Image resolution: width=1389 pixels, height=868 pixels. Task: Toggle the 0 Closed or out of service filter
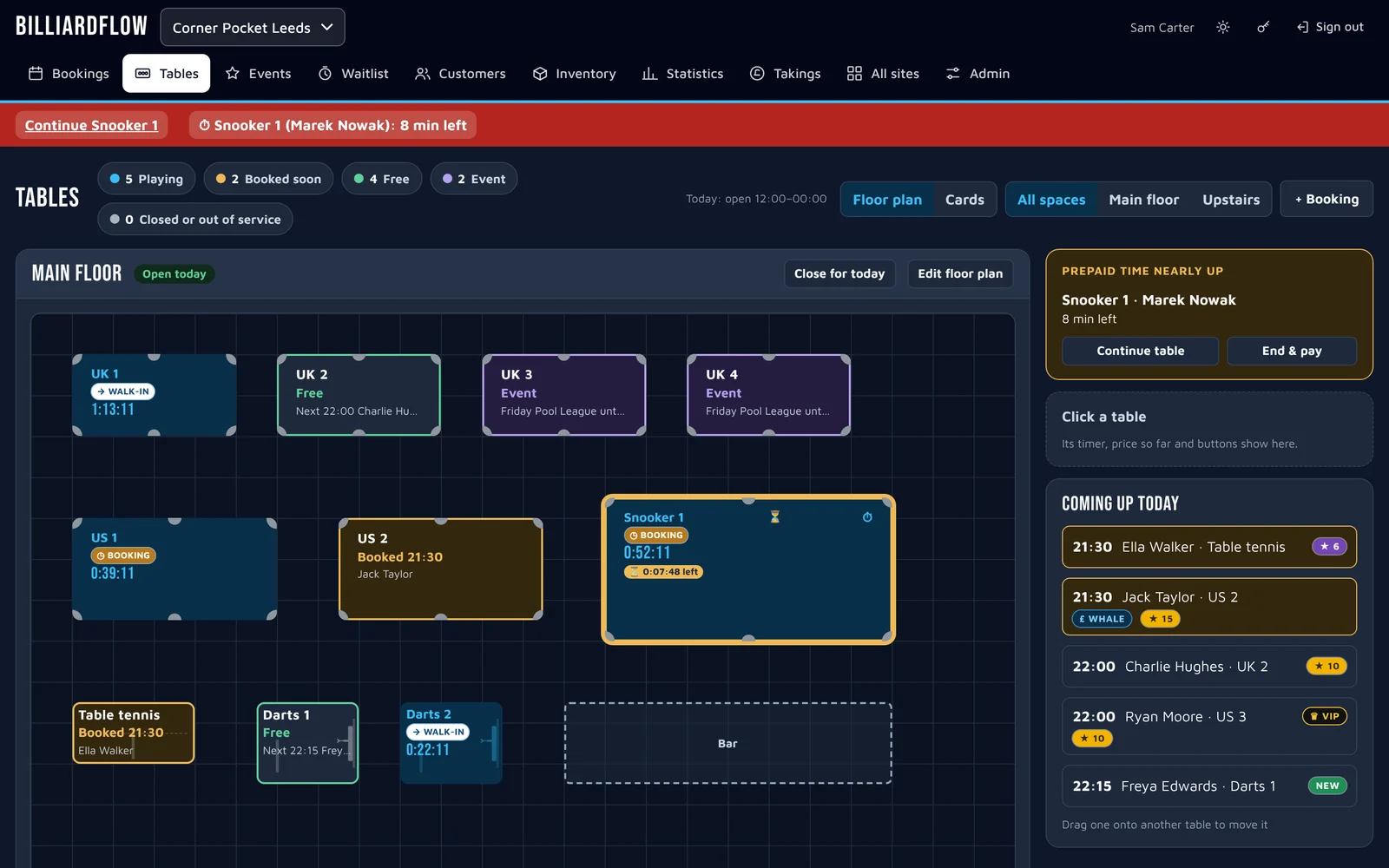[195, 220]
